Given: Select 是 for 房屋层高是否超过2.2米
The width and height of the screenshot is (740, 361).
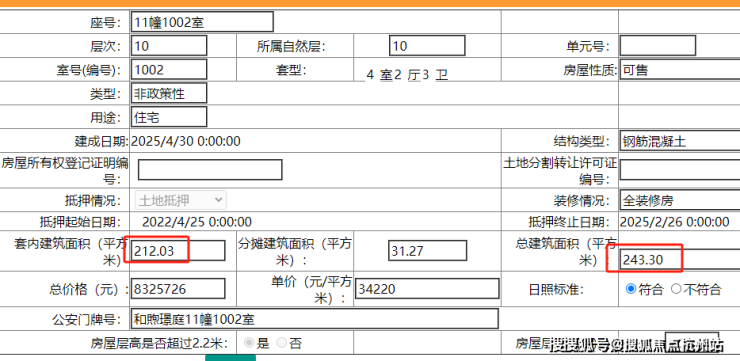Looking at the screenshot, I should [249, 343].
